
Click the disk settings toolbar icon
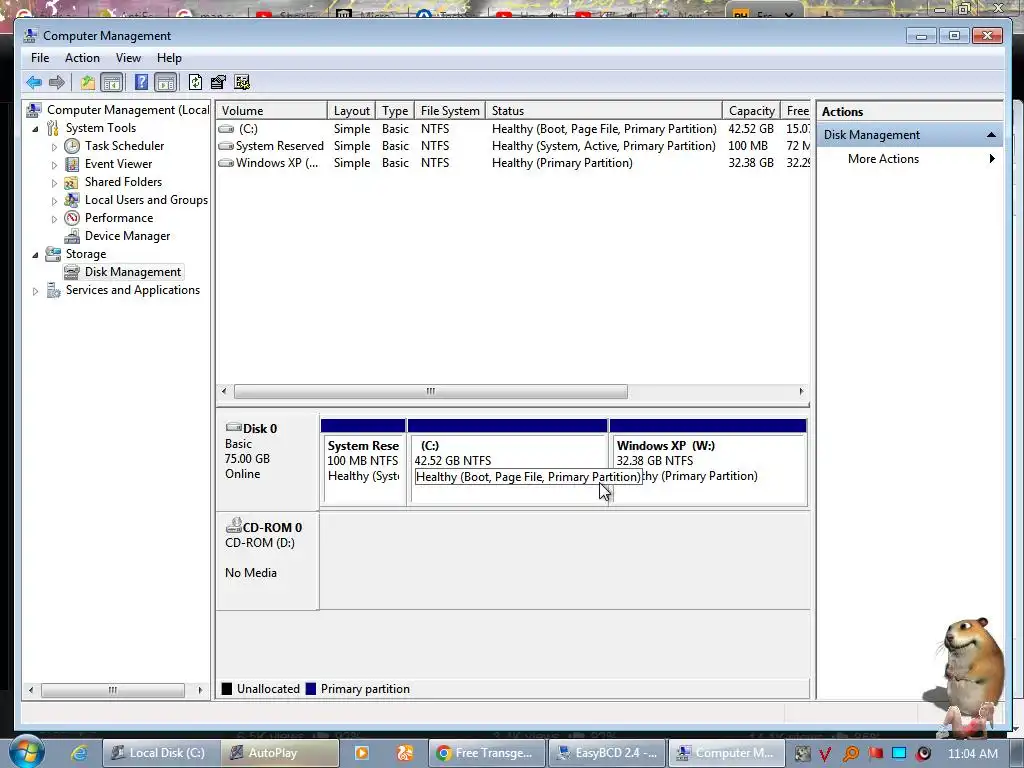[242, 82]
